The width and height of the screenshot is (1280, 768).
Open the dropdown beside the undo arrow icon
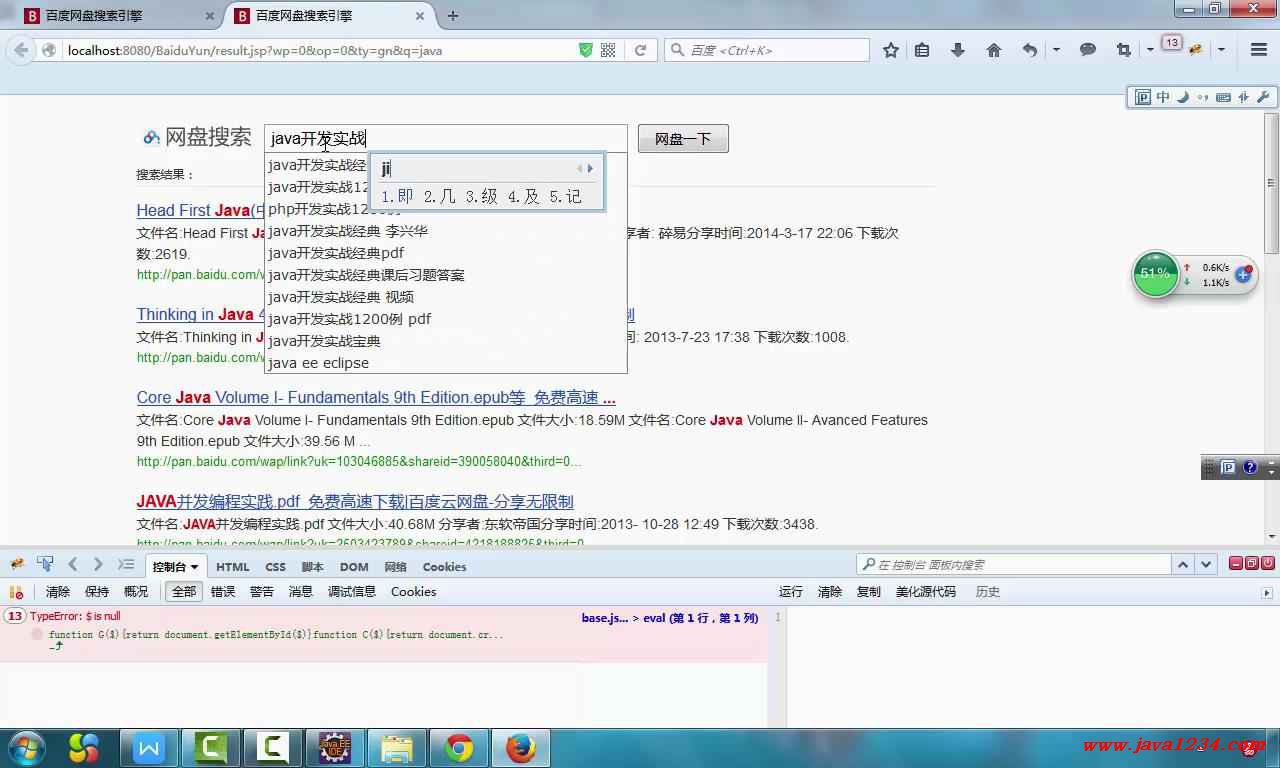pos(1056,50)
